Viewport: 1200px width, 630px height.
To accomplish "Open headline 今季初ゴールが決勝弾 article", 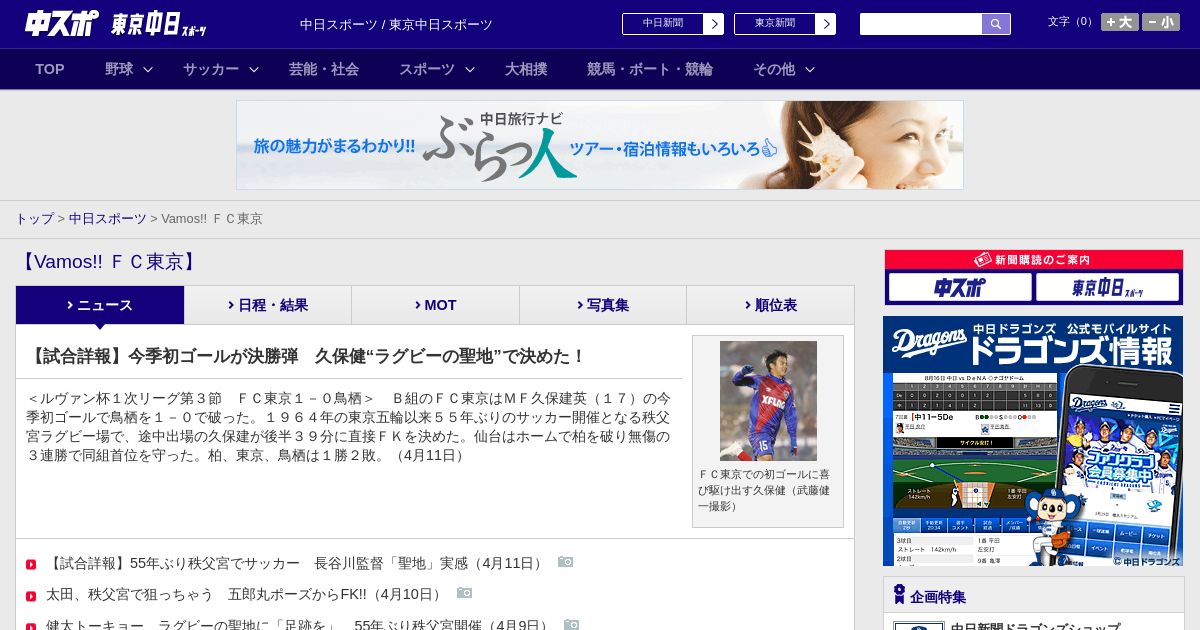I will [306, 356].
